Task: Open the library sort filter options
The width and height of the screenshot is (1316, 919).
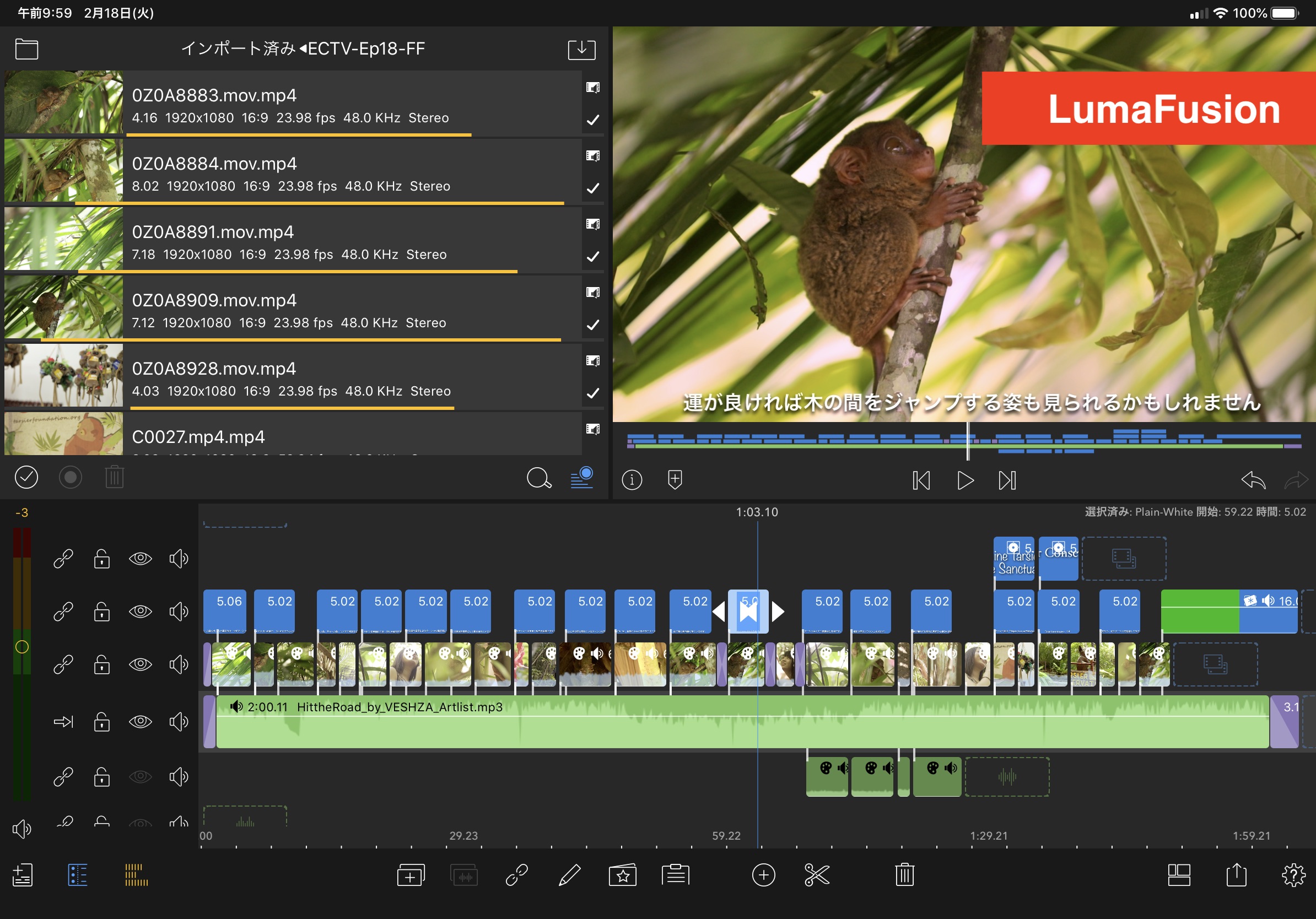Action: pyautogui.click(x=582, y=478)
